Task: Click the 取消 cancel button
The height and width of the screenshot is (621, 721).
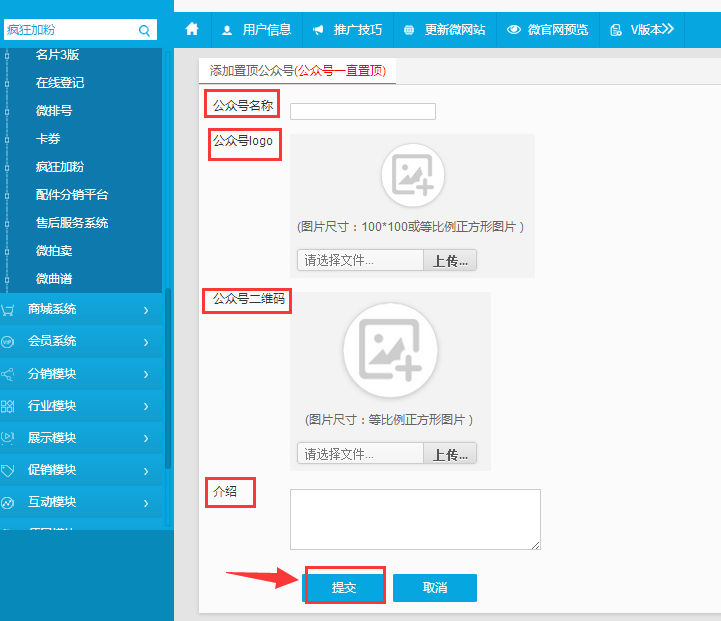Action: (x=435, y=587)
